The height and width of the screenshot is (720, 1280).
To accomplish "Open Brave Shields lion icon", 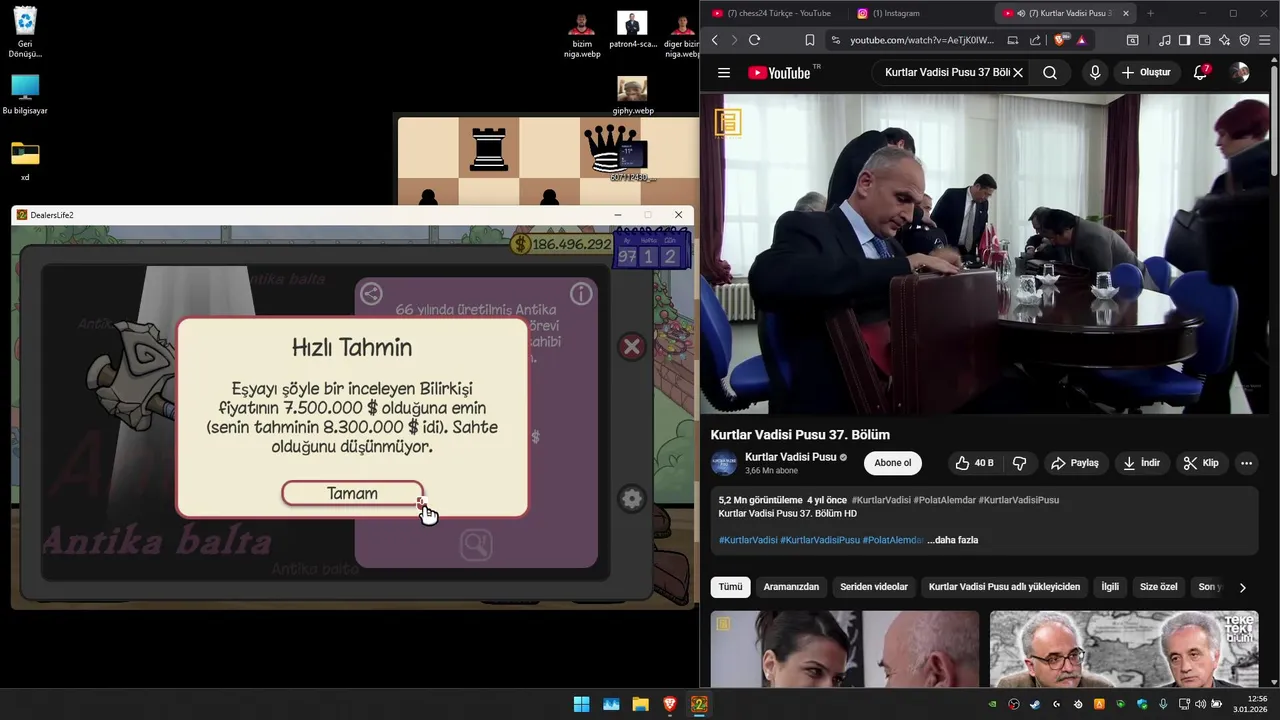I will pyautogui.click(x=1061, y=40).
